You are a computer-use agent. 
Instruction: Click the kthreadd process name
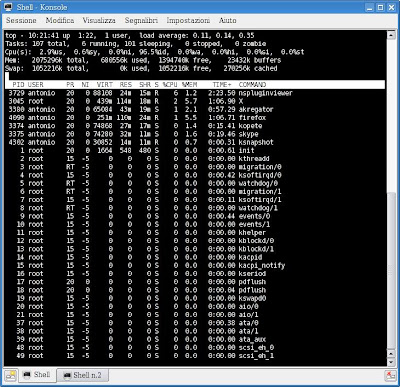pos(254,159)
